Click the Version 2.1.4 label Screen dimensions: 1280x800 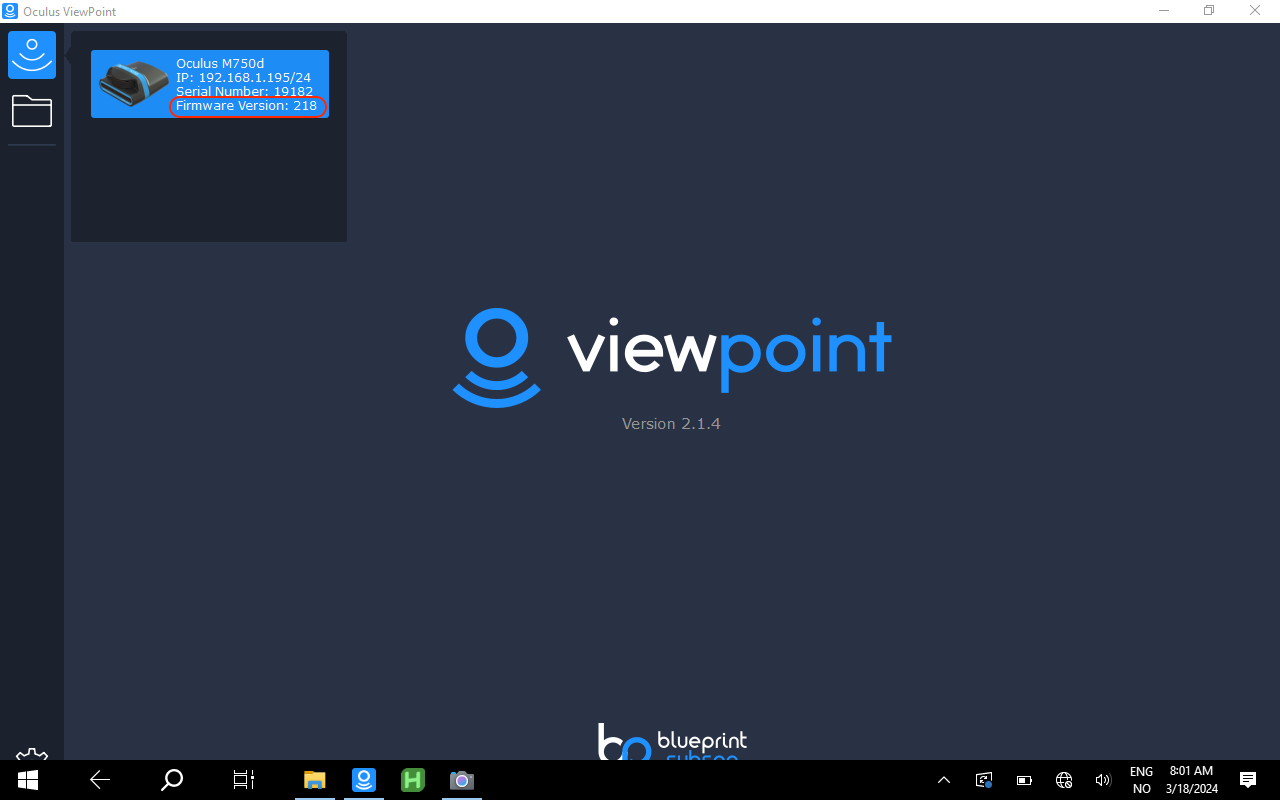click(x=671, y=424)
